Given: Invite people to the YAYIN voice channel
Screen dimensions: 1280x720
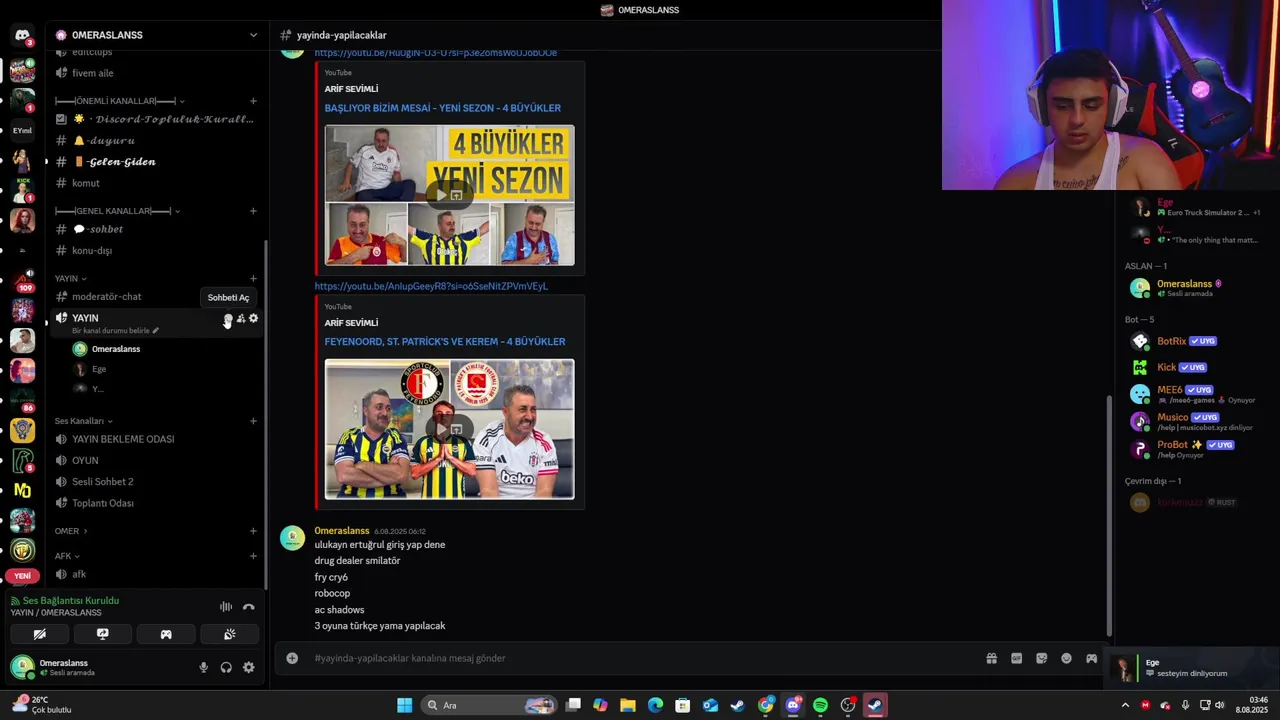Looking at the screenshot, I should [x=241, y=319].
